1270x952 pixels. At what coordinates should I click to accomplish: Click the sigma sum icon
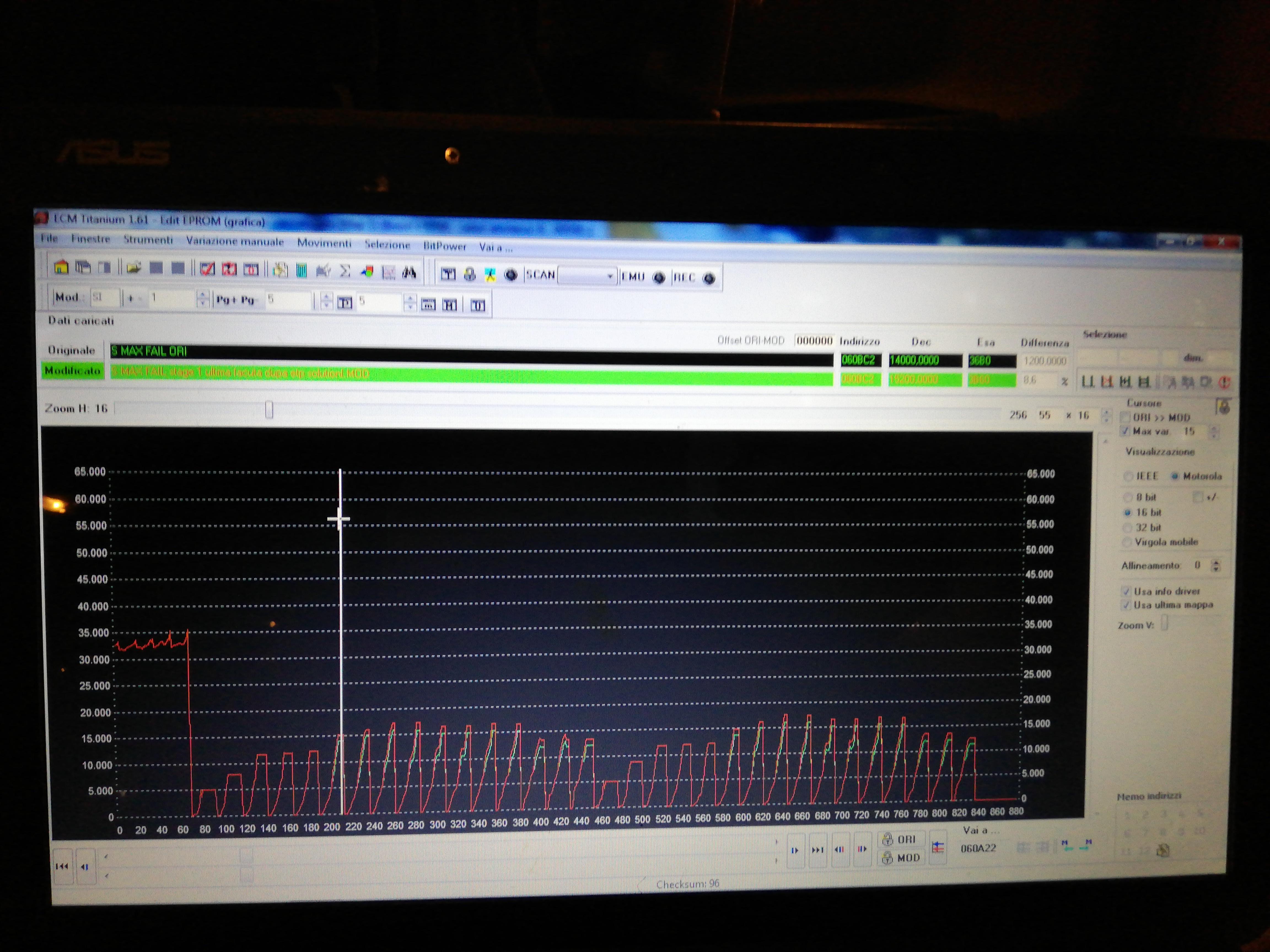click(345, 271)
